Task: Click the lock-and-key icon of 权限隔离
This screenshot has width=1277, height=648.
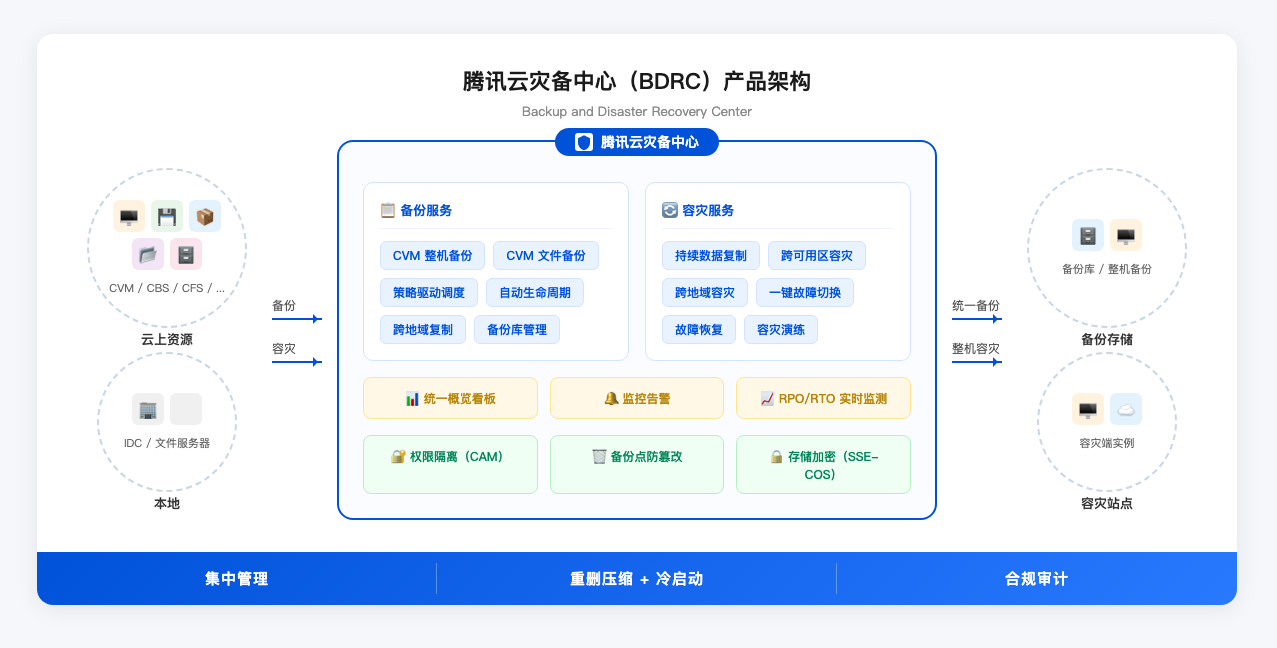Action: (x=398, y=456)
